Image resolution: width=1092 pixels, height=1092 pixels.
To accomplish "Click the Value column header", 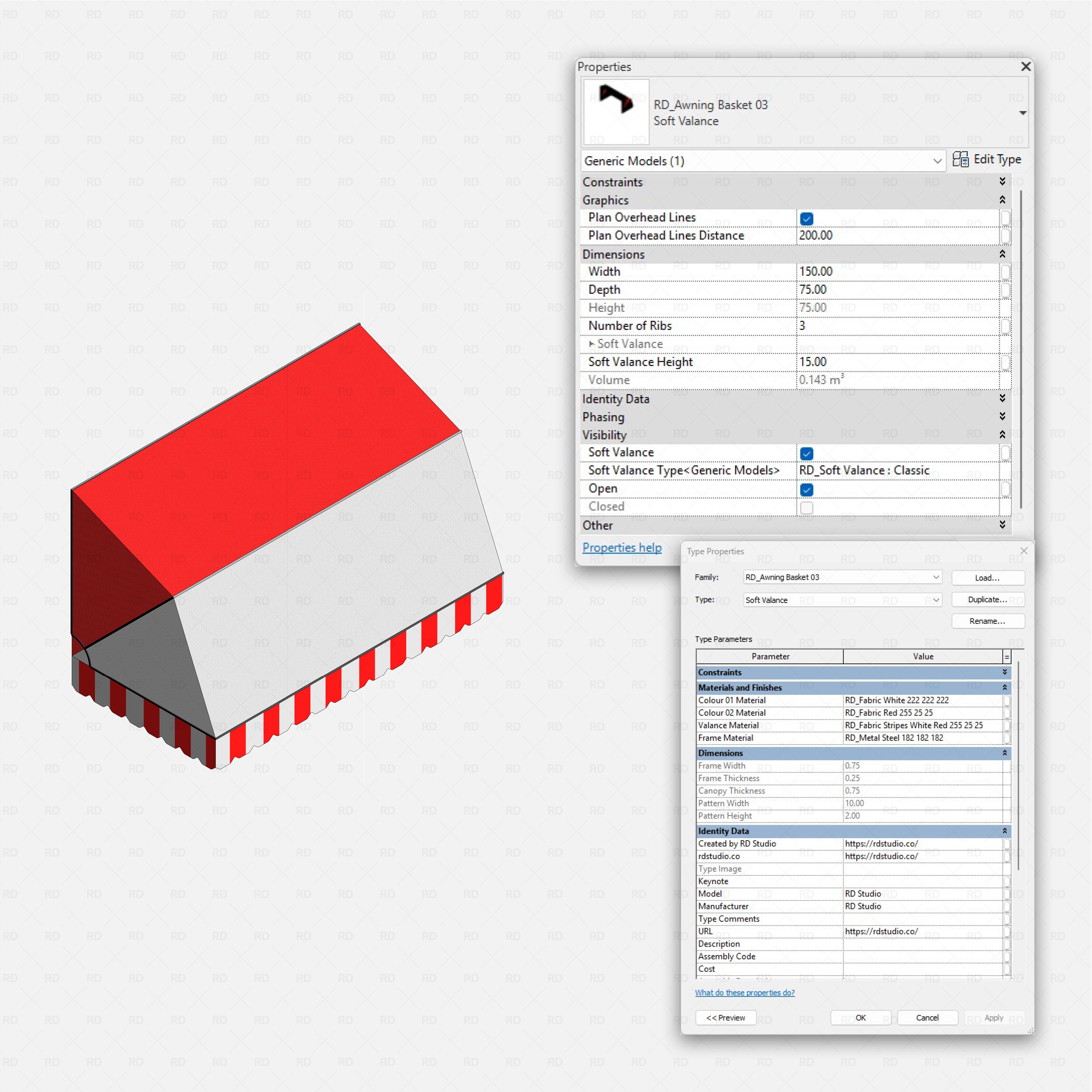I will point(922,656).
